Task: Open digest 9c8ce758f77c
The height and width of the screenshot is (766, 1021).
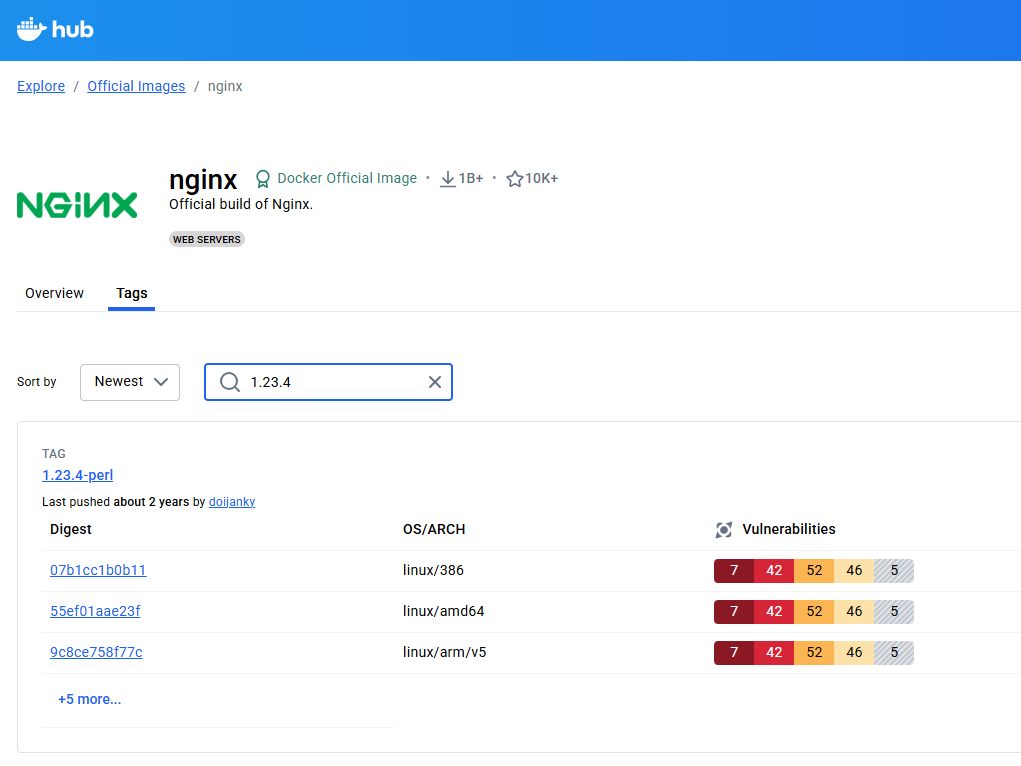Action: pyautogui.click(x=96, y=653)
